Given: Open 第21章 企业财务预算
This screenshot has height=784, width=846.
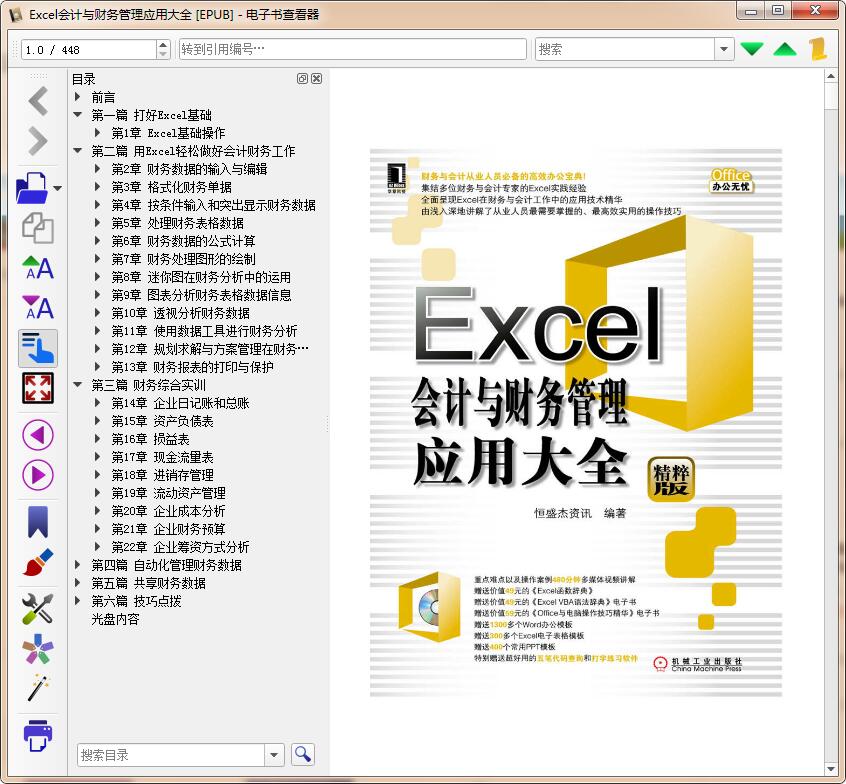Looking at the screenshot, I should pyautogui.click(x=168, y=529).
